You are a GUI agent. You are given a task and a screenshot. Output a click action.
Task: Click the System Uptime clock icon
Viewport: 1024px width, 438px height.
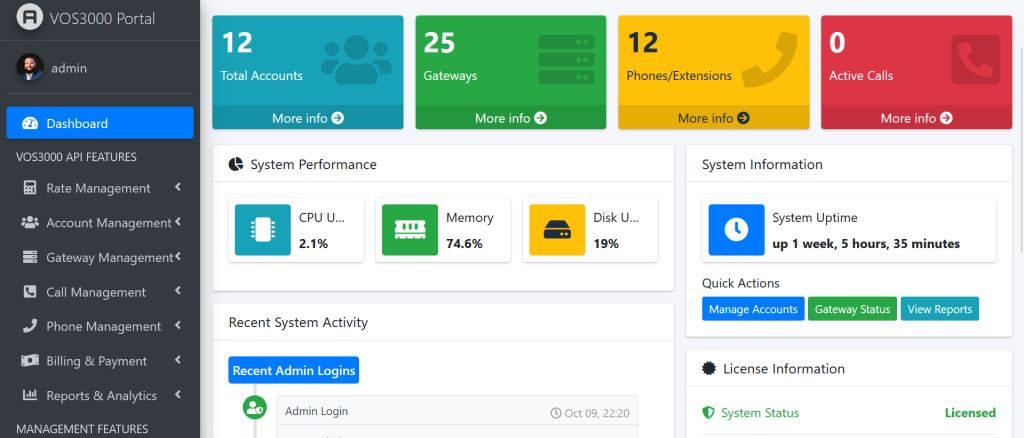(736, 230)
